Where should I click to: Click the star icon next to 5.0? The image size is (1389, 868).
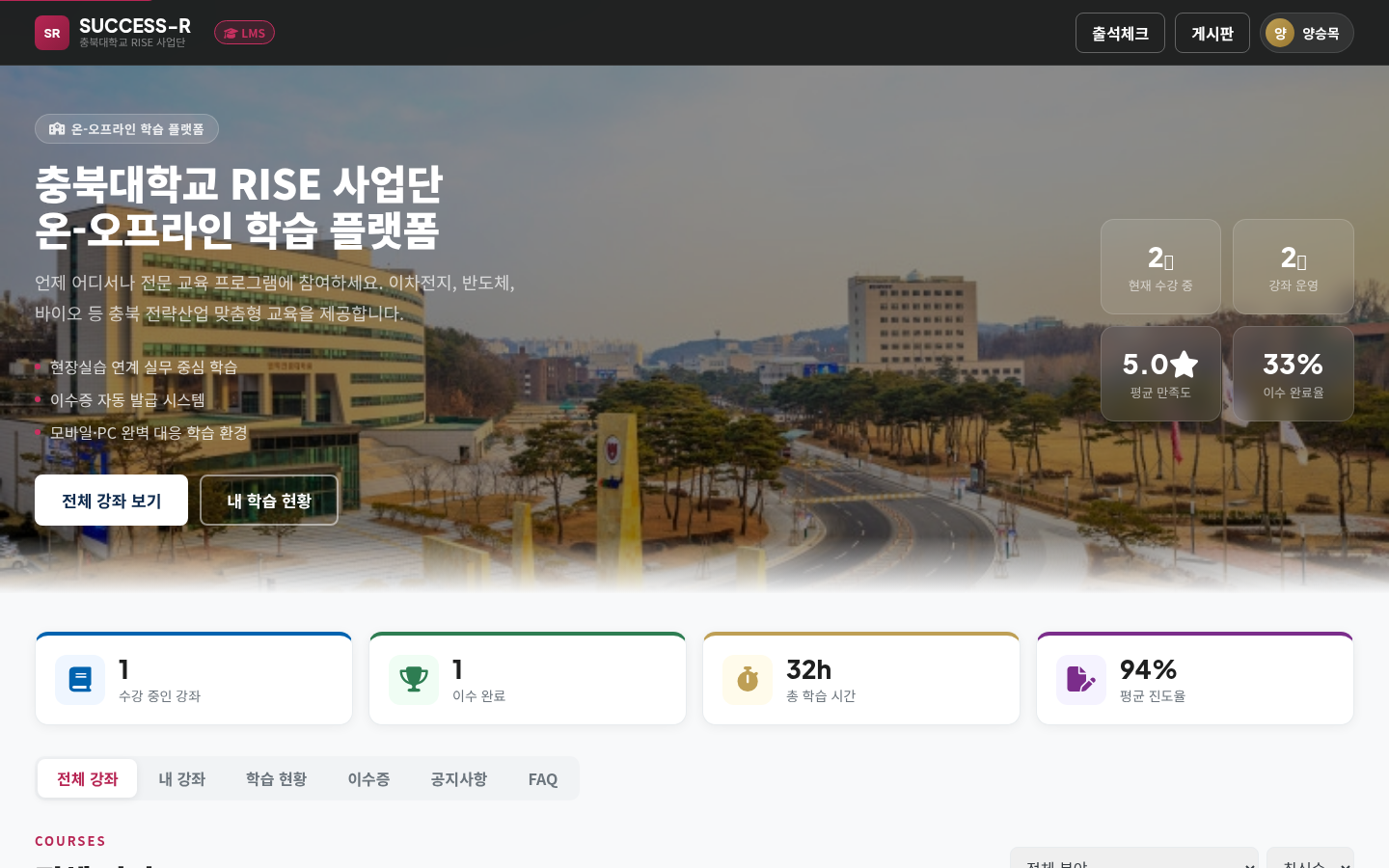(1184, 365)
